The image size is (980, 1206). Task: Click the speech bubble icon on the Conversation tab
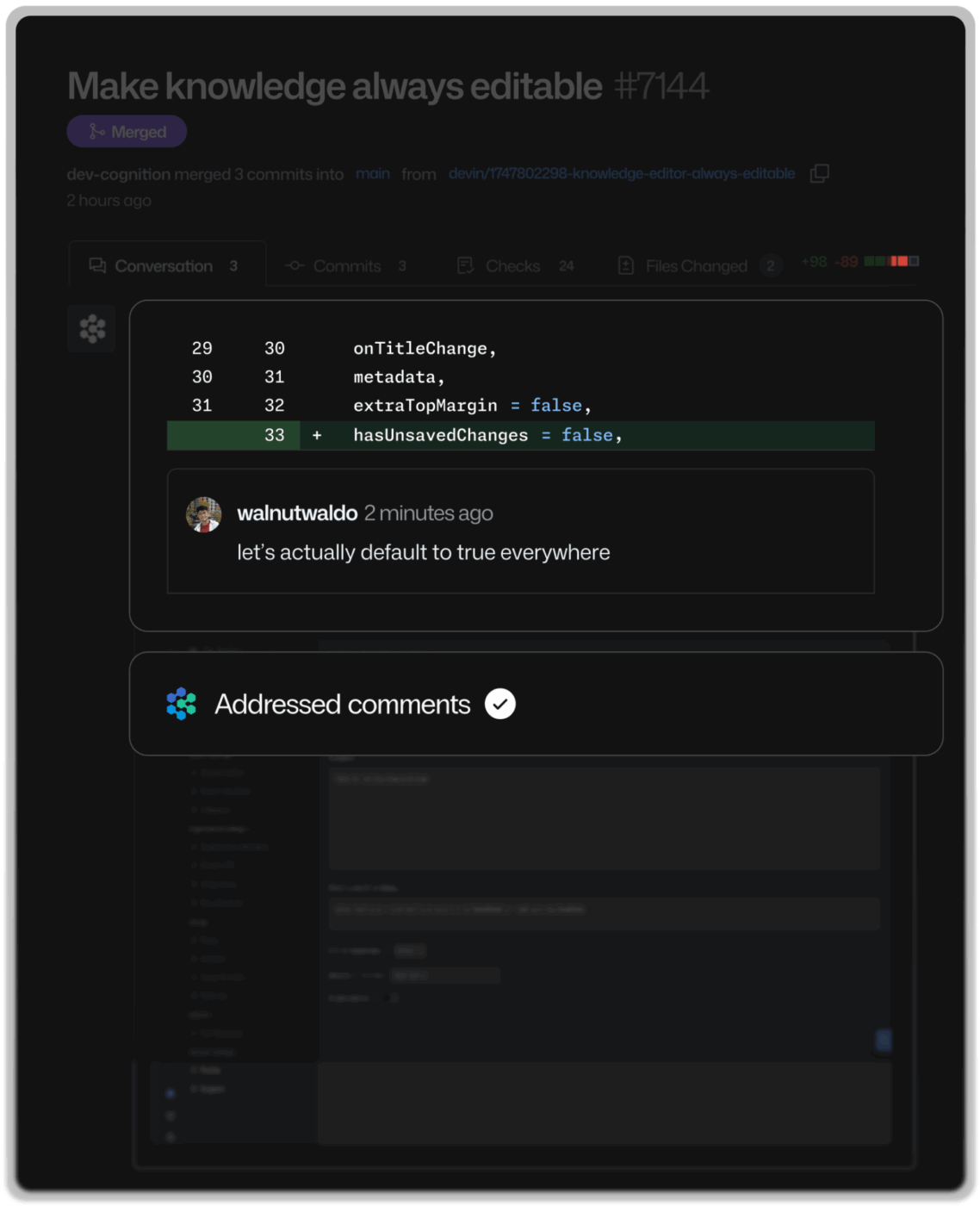(x=96, y=265)
